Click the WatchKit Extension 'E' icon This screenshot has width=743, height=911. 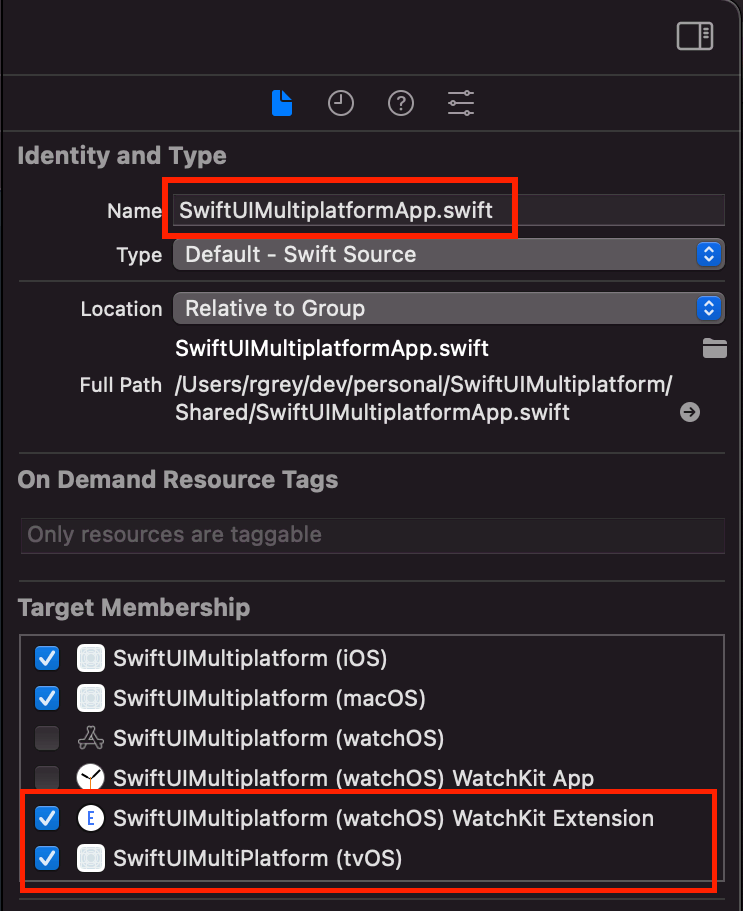(91, 818)
